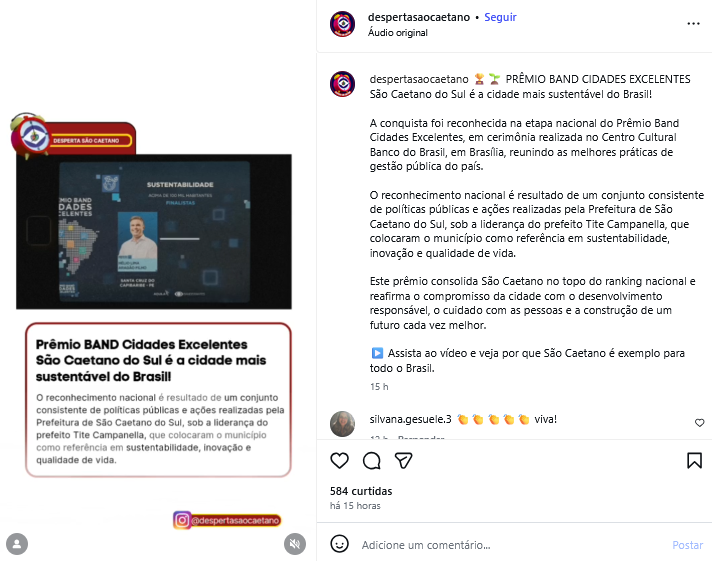Open the header profile avatar
The image size is (712, 561).
[342, 24]
